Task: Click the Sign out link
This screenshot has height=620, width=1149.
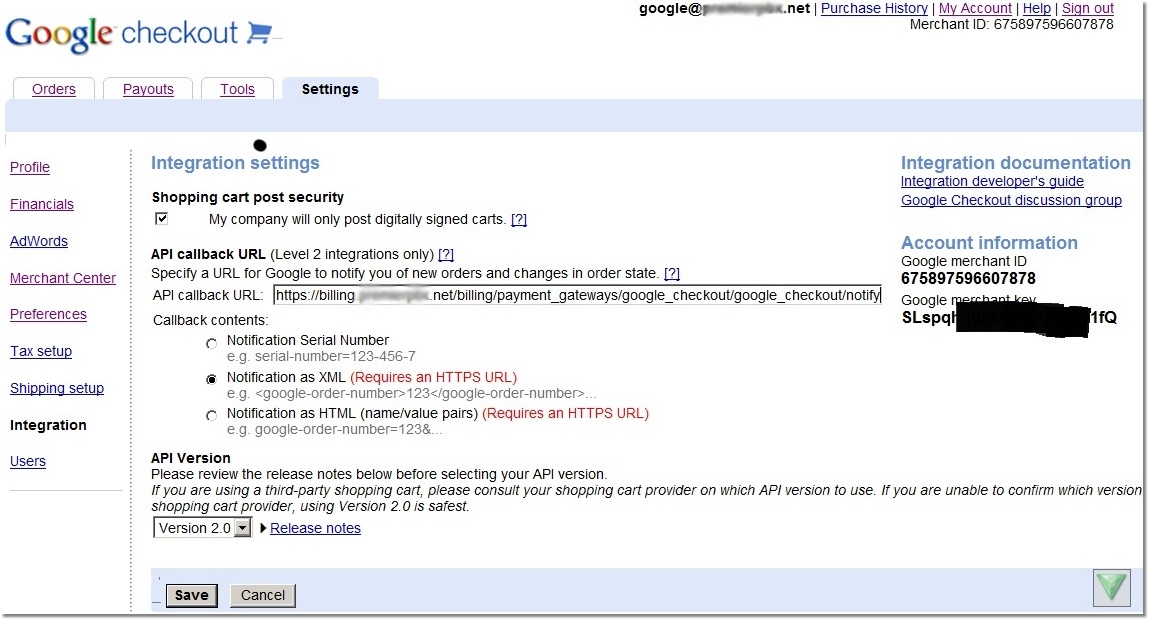Action: click(x=1087, y=8)
